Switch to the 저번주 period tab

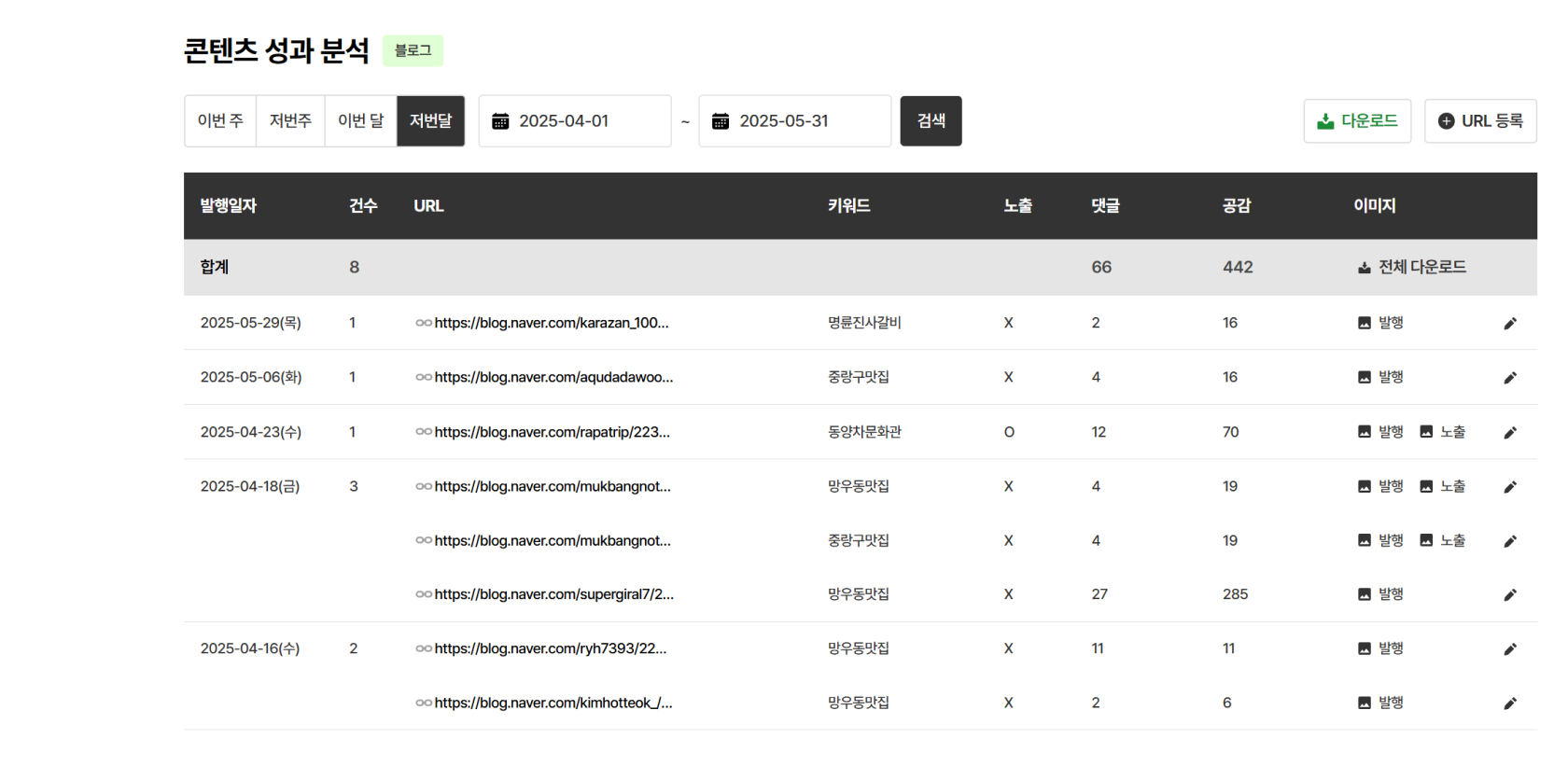pyautogui.click(x=290, y=121)
